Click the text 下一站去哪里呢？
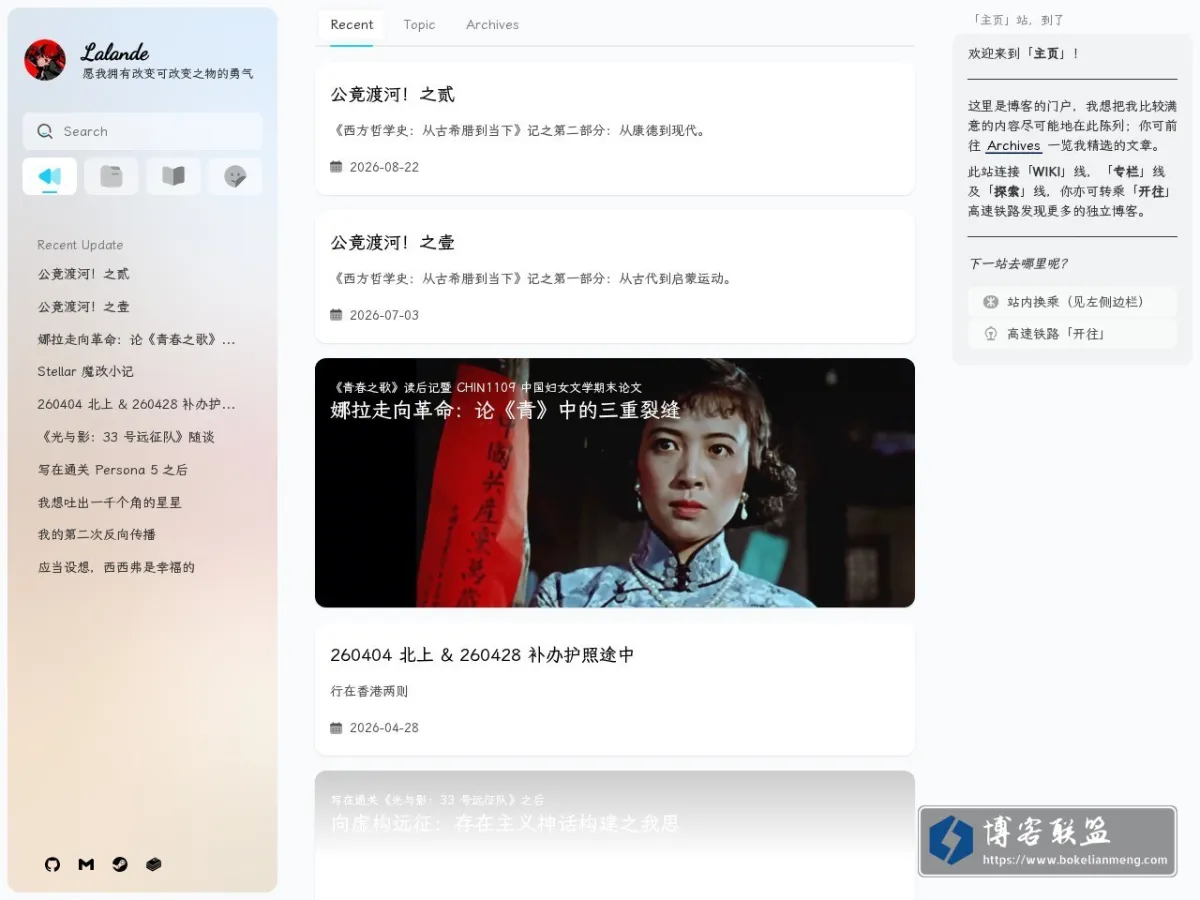Image resolution: width=1200 pixels, height=900 pixels. pyautogui.click(x=1018, y=264)
